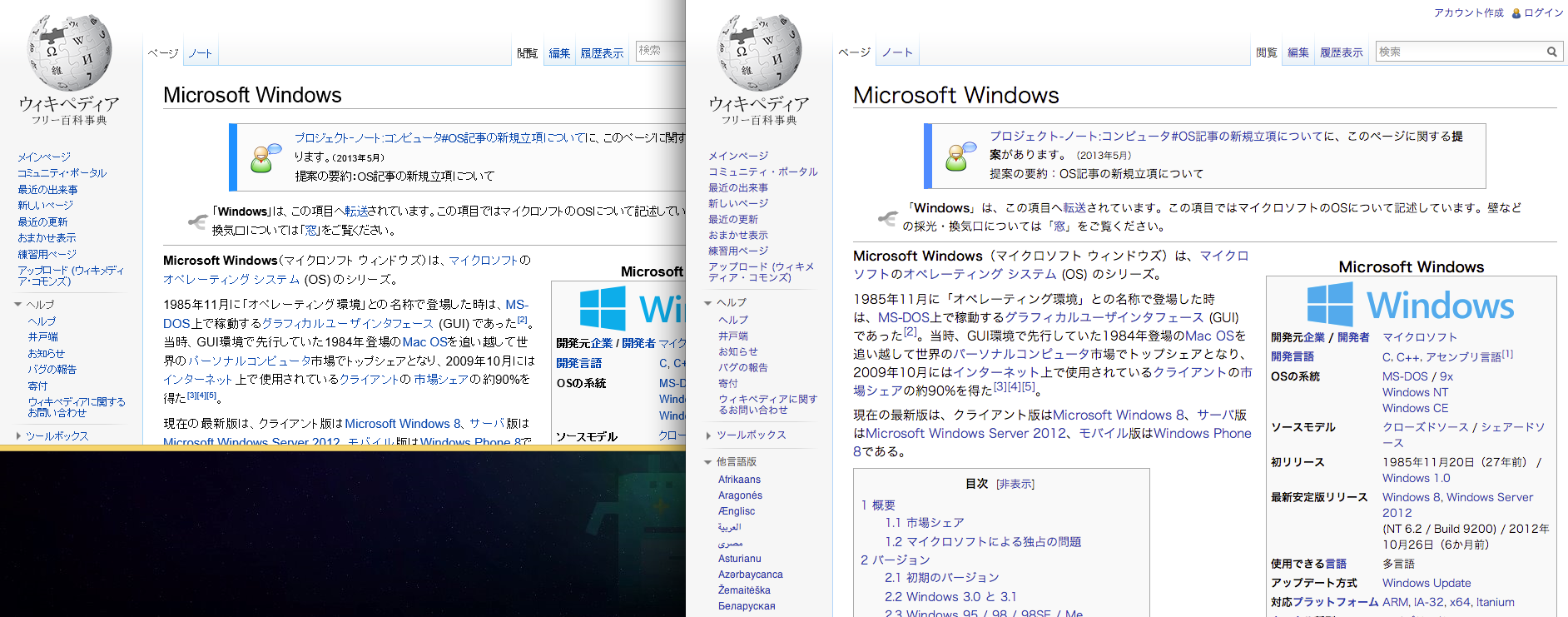The height and width of the screenshot is (617, 1568).
Task: Click the notice box person icon on the right page
Action: 960,157
